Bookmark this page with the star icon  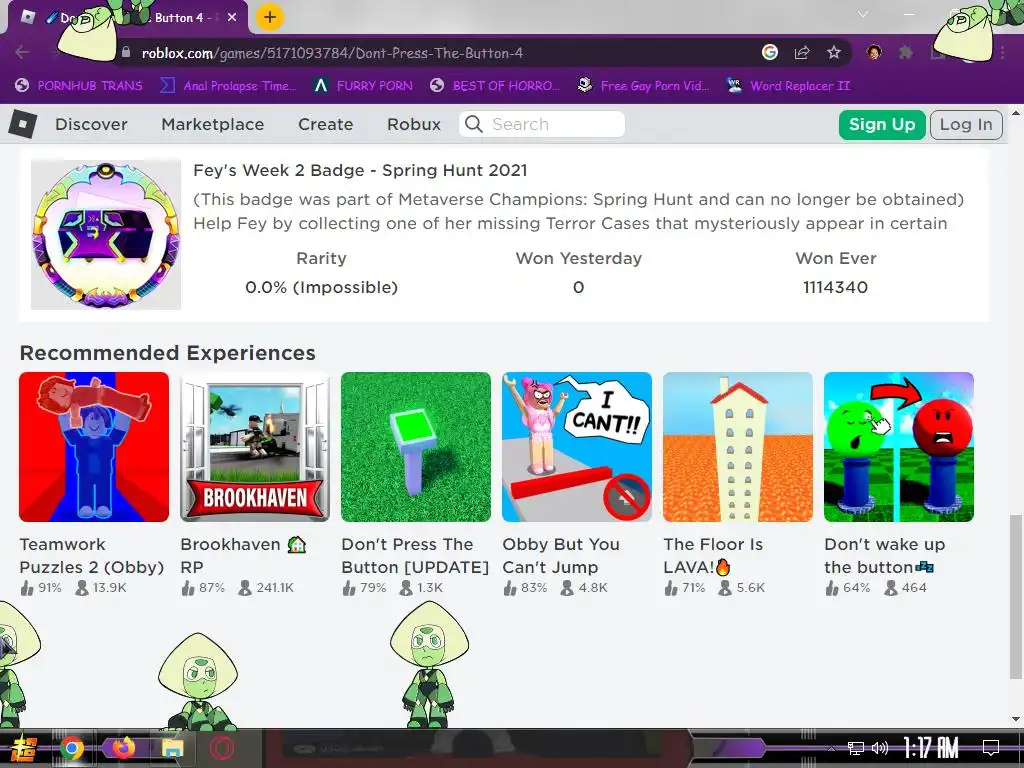pyautogui.click(x=834, y=52)
